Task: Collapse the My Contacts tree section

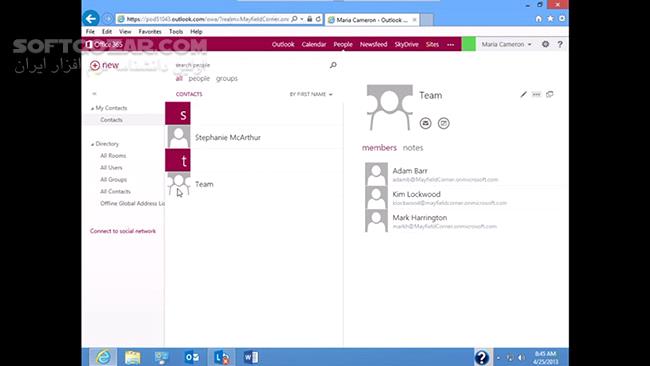Action: tap(92, 108)
